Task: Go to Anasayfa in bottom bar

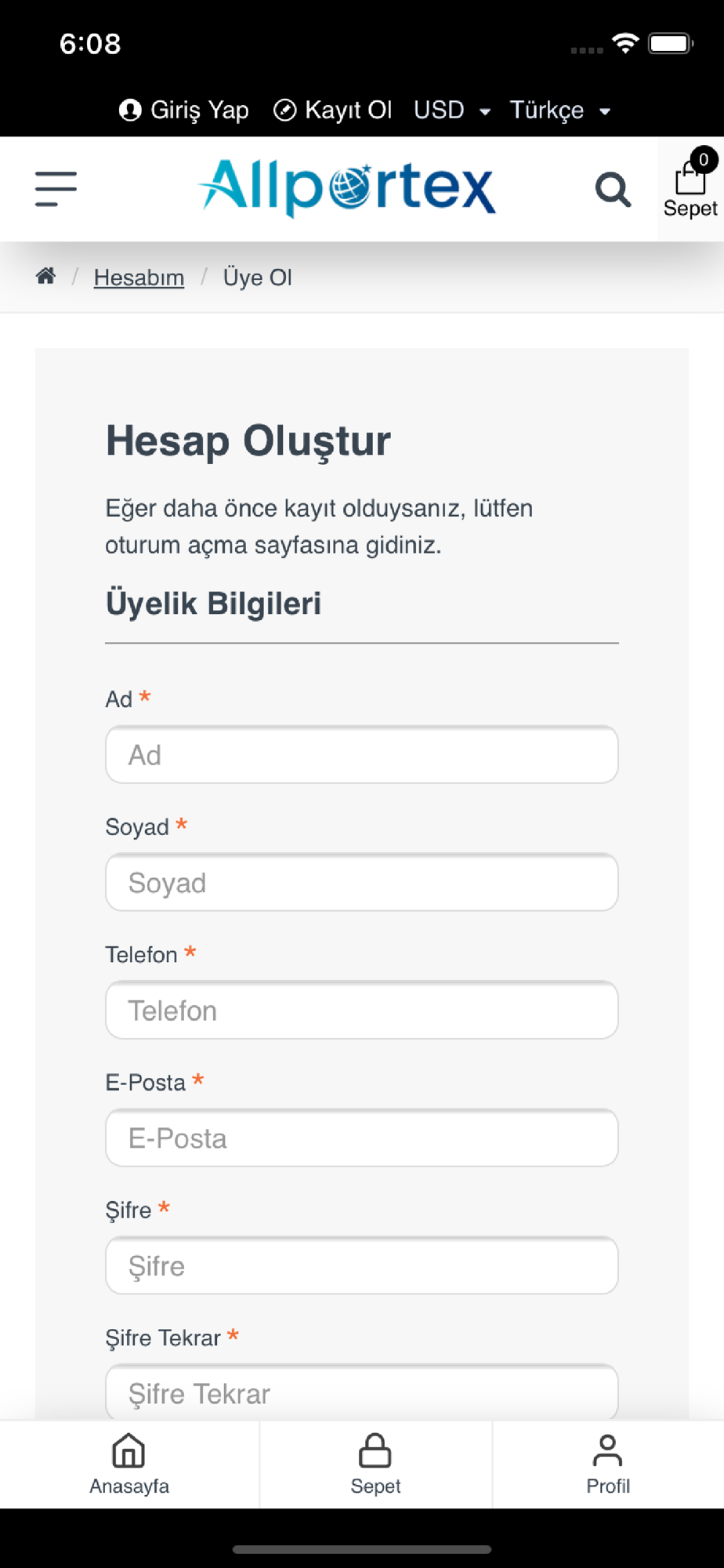Action: point(129,1464)
